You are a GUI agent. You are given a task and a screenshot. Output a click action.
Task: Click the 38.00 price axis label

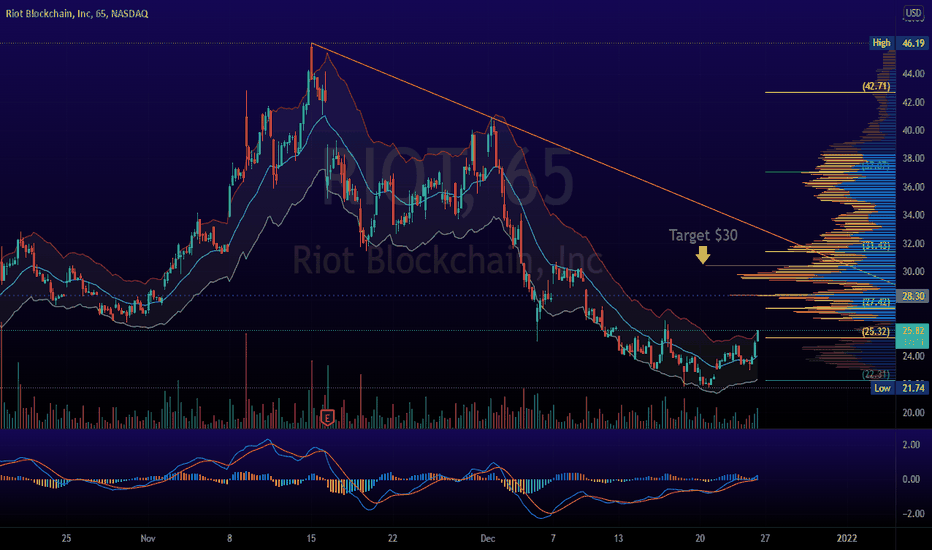(913, 158)
